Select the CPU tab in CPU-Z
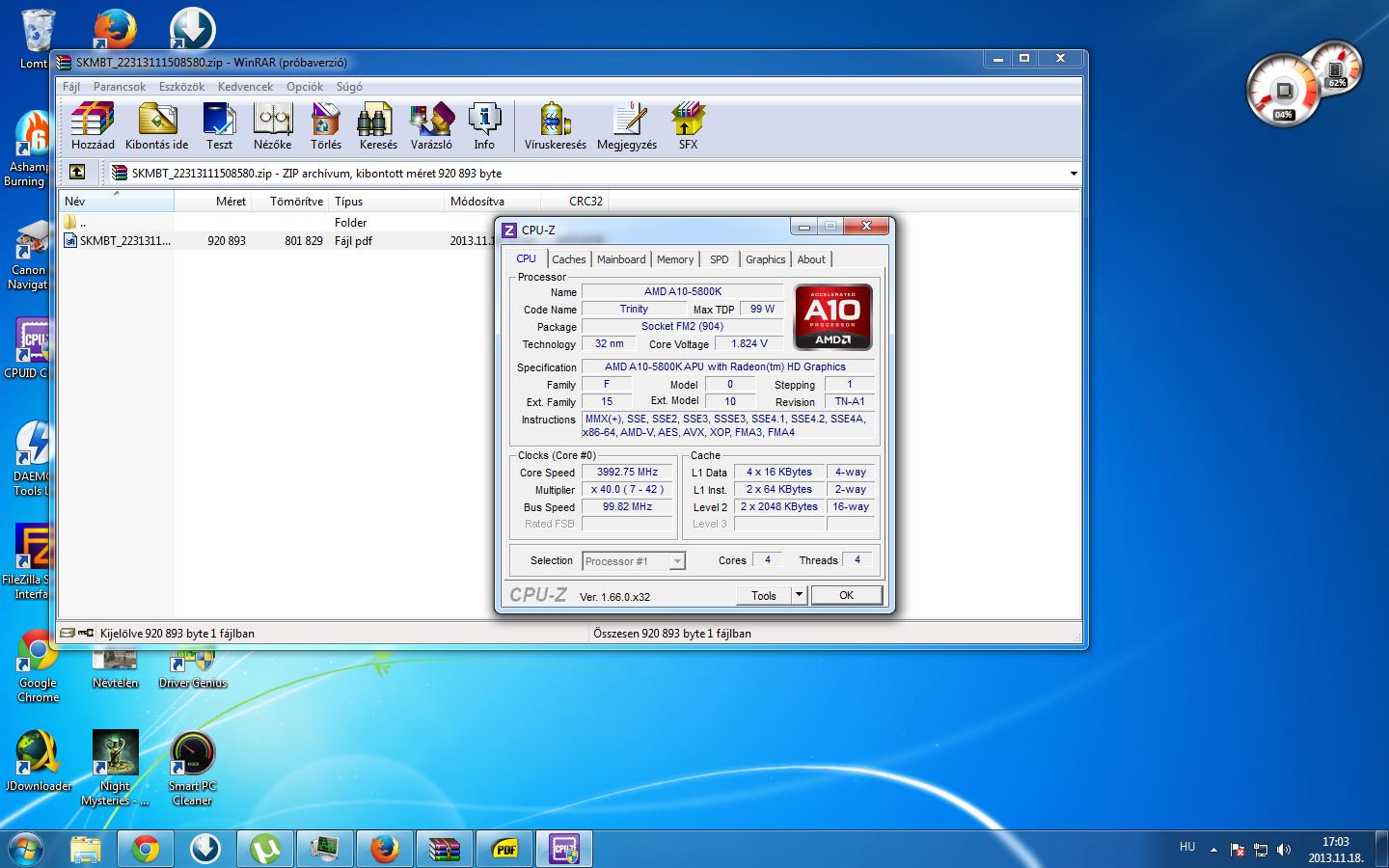This screenshot has height=868, width=1389. coord(526,258)
